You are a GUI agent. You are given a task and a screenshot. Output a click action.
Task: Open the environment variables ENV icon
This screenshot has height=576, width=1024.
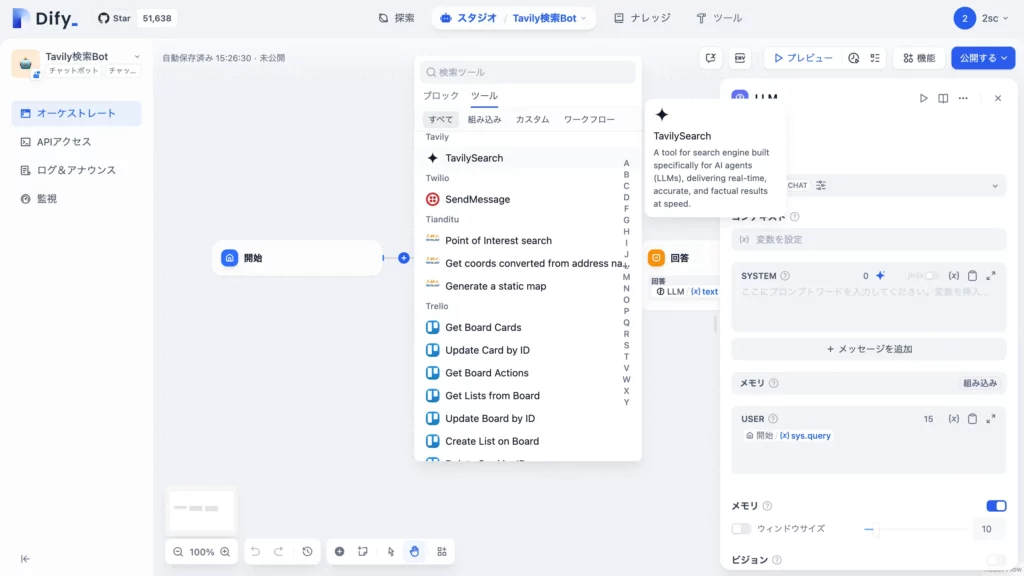point(740,58)
